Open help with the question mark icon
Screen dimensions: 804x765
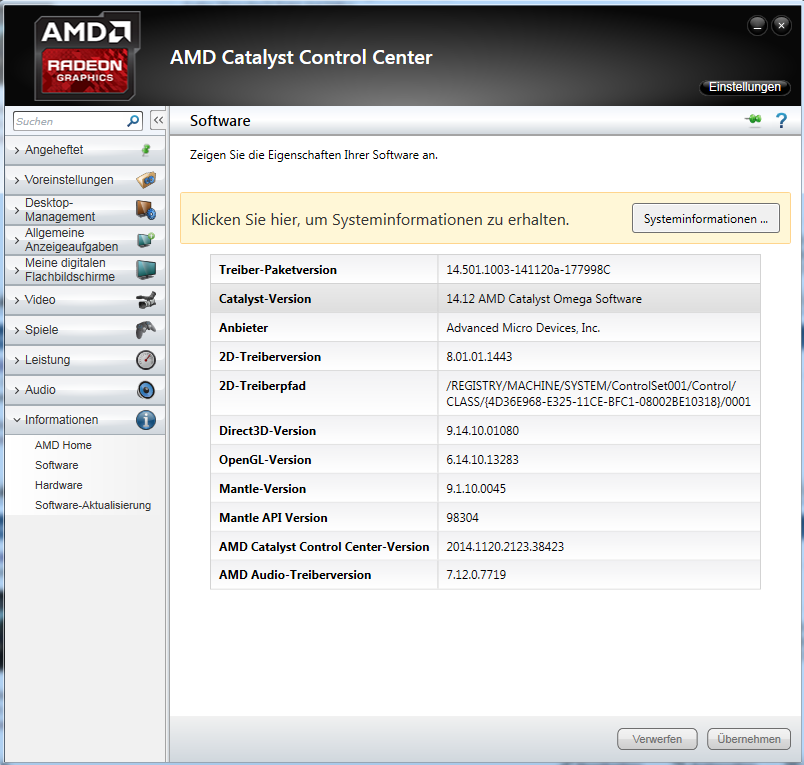tap(781, 120)
